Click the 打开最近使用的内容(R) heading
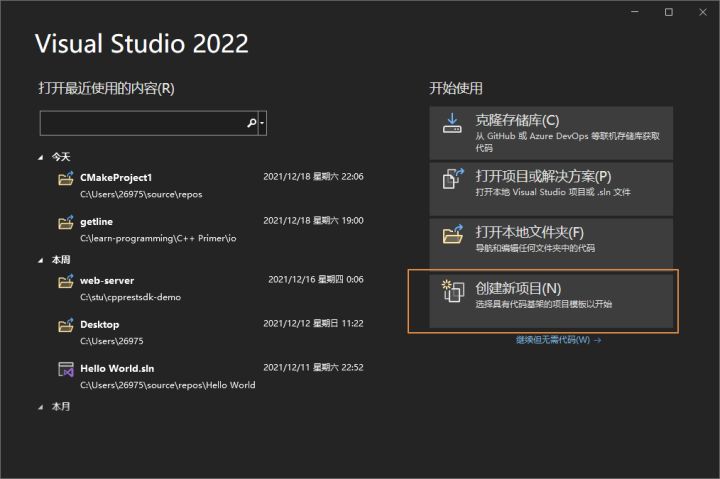 (x=107, y=88)
